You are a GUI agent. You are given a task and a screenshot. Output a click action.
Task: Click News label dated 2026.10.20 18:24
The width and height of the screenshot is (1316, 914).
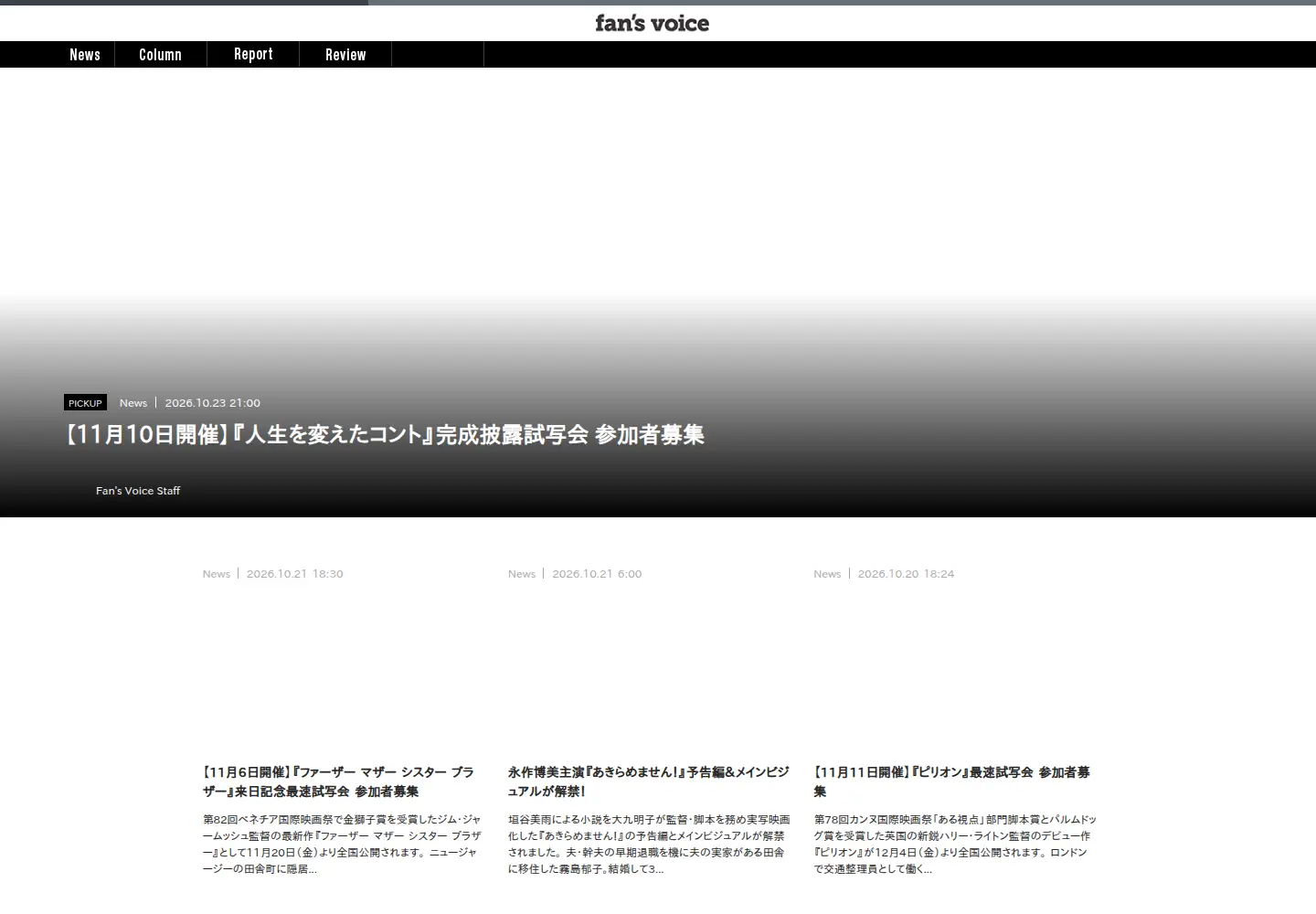coord(827,574)
